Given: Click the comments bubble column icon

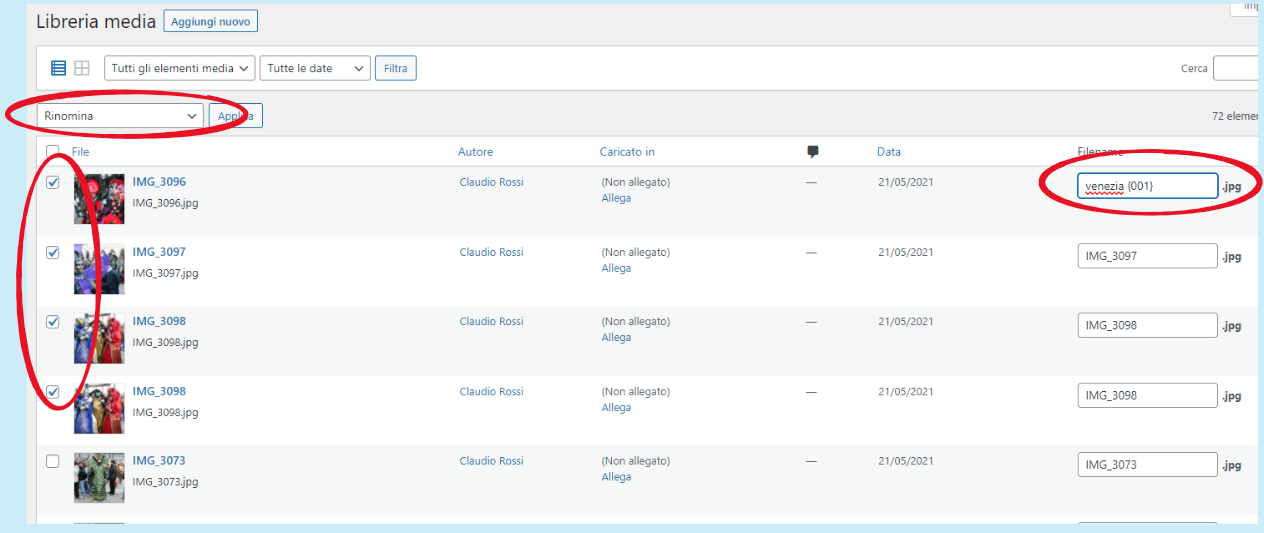Looking at the screenshot, I should [x=813, y=152].
